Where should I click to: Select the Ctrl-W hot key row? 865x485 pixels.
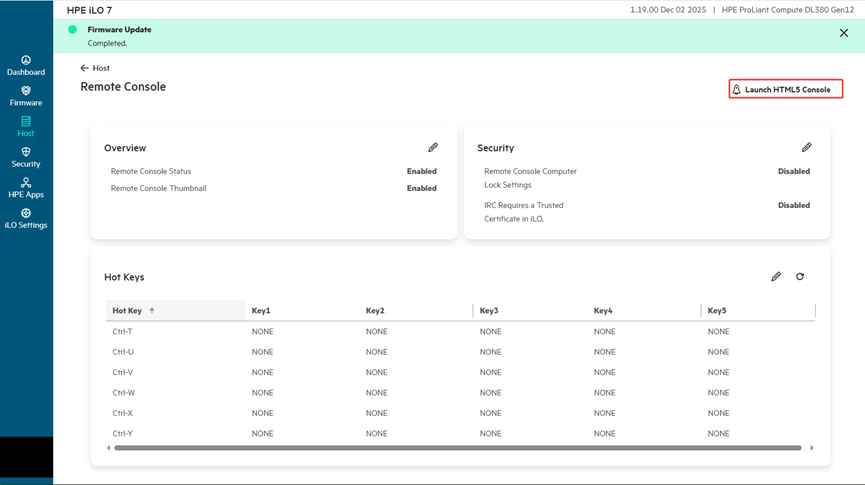pos(124,393)
